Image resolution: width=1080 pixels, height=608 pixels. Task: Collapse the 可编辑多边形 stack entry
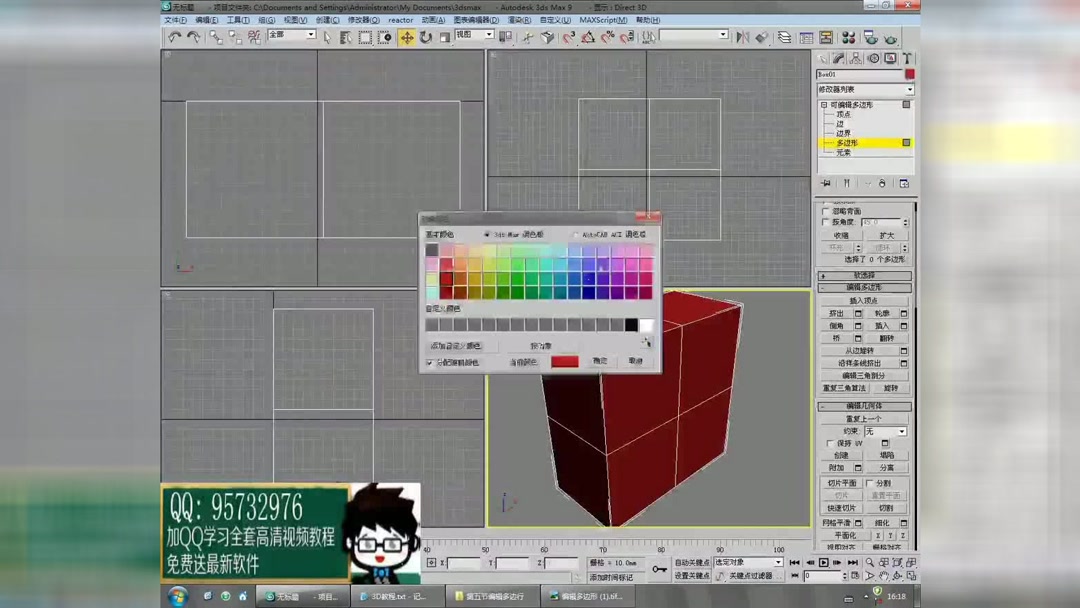coord(824,103)
